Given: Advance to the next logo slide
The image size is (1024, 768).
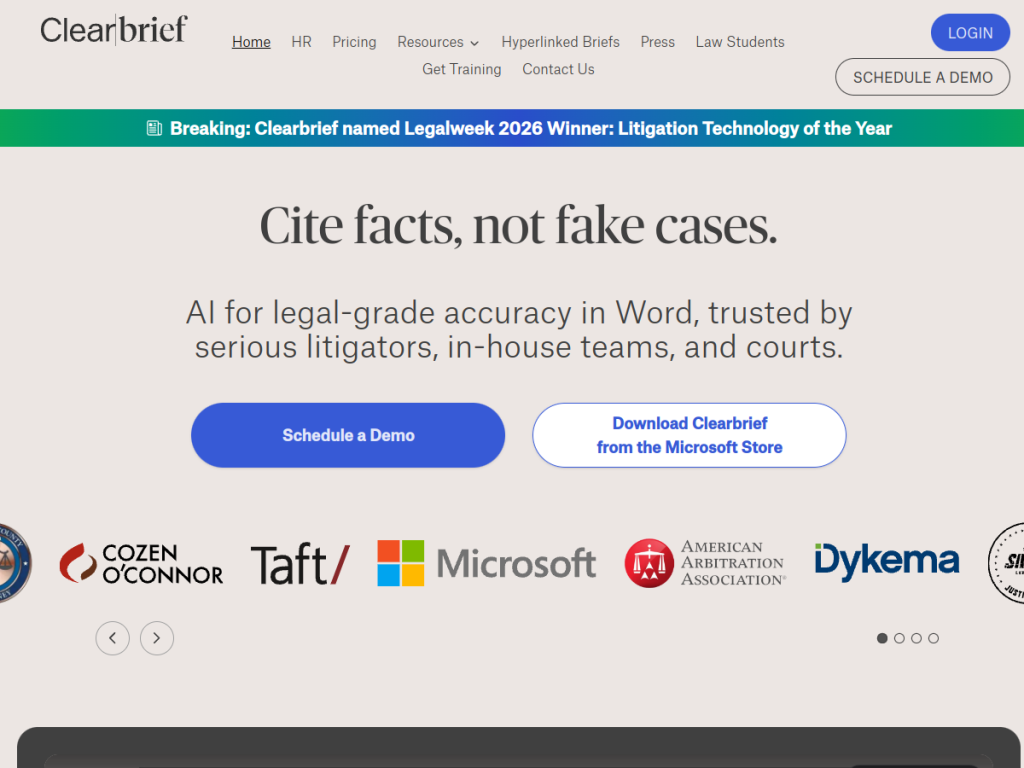Looking at the screenshot, I should coord(157,638).
